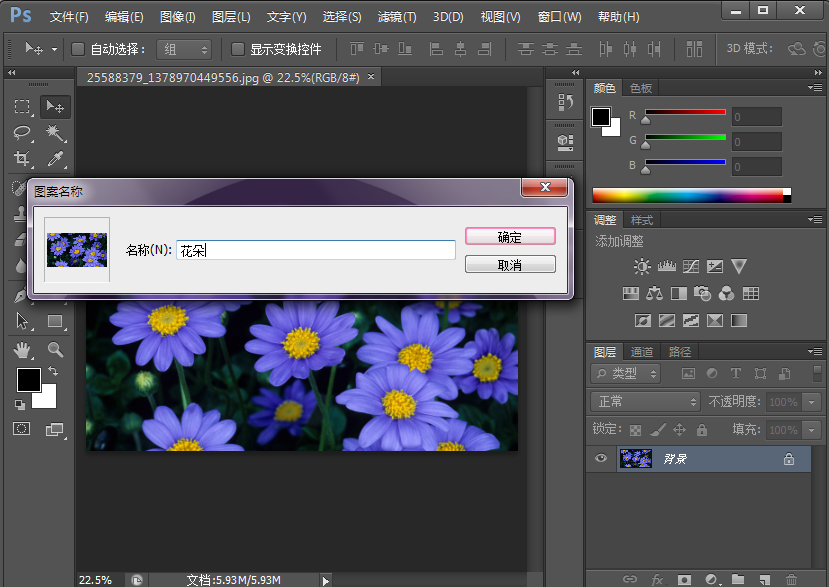Delete layer with trash icon
This screenshot has height=587, width=829.
791,580
